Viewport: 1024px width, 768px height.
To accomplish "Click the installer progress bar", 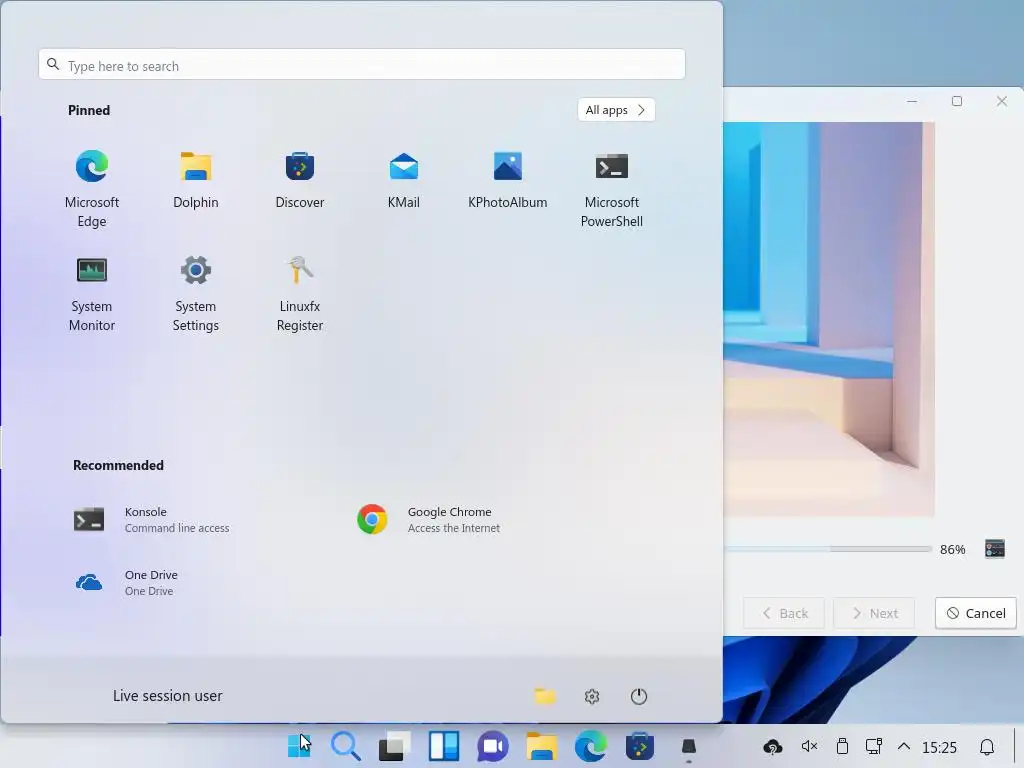I will click(x=827, y=549).
